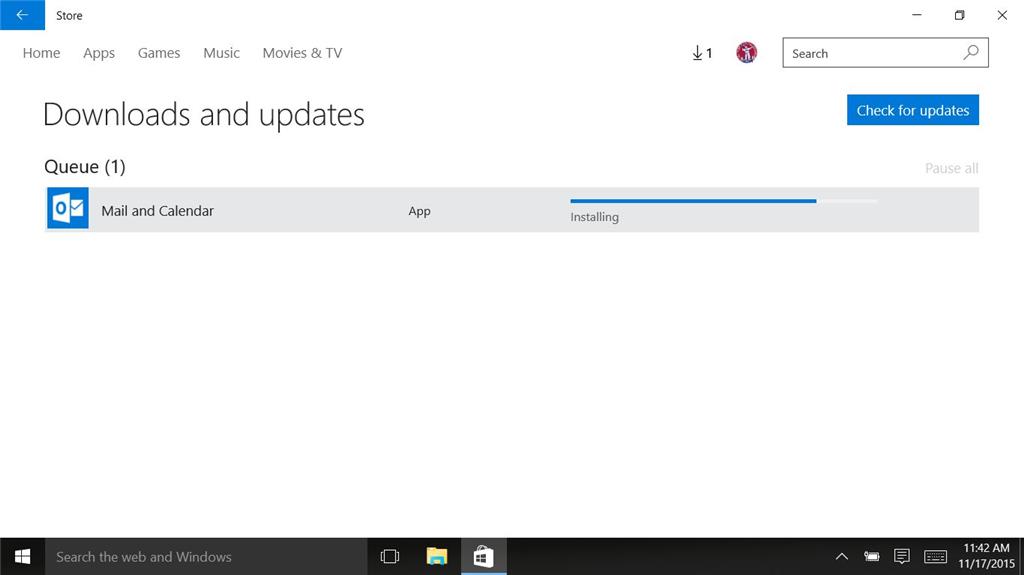The image size is (1024, 575).
Task: Click Check for updates button
Action: pyautogui.click(x=913, y=110)
